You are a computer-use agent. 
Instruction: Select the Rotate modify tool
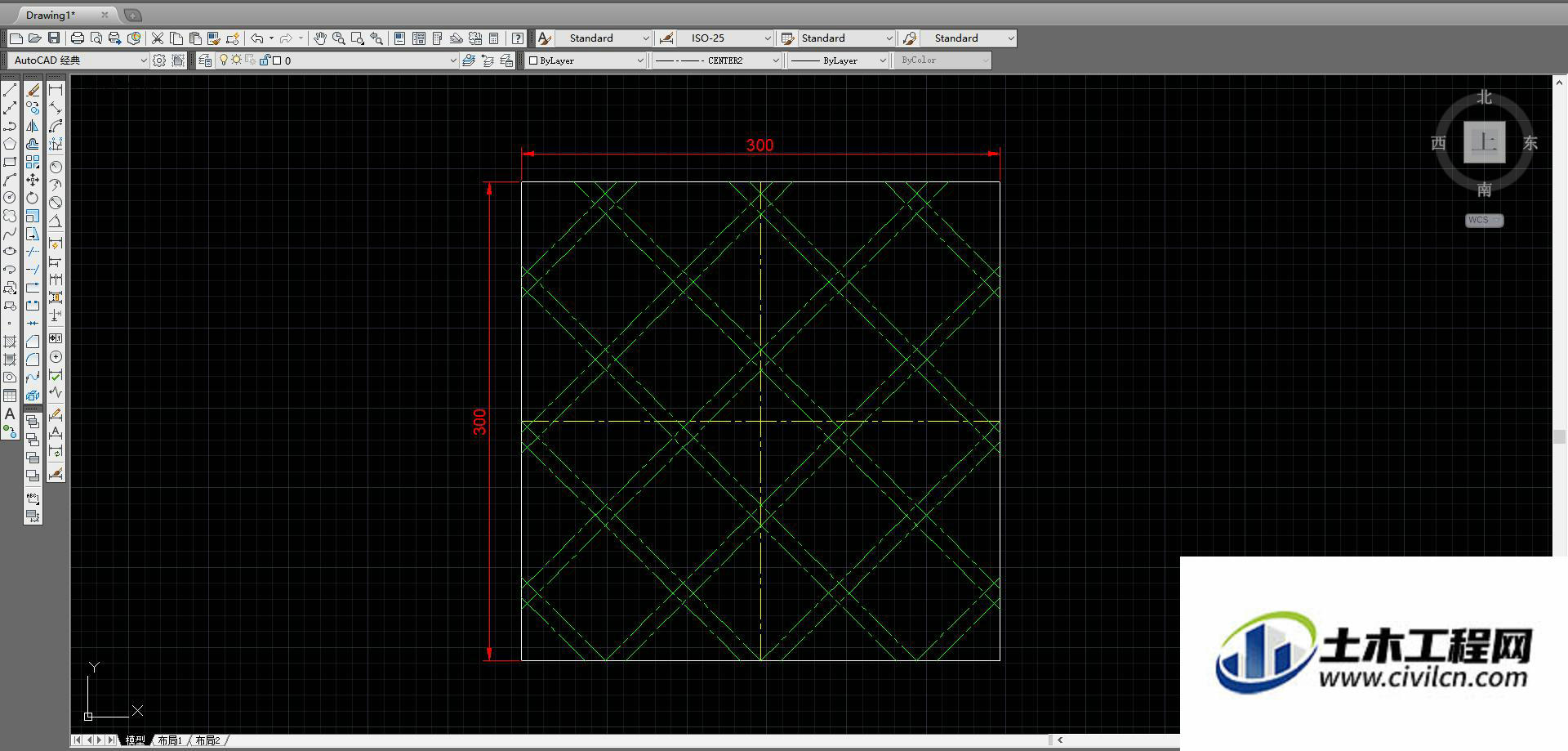(x=33, y=198)
